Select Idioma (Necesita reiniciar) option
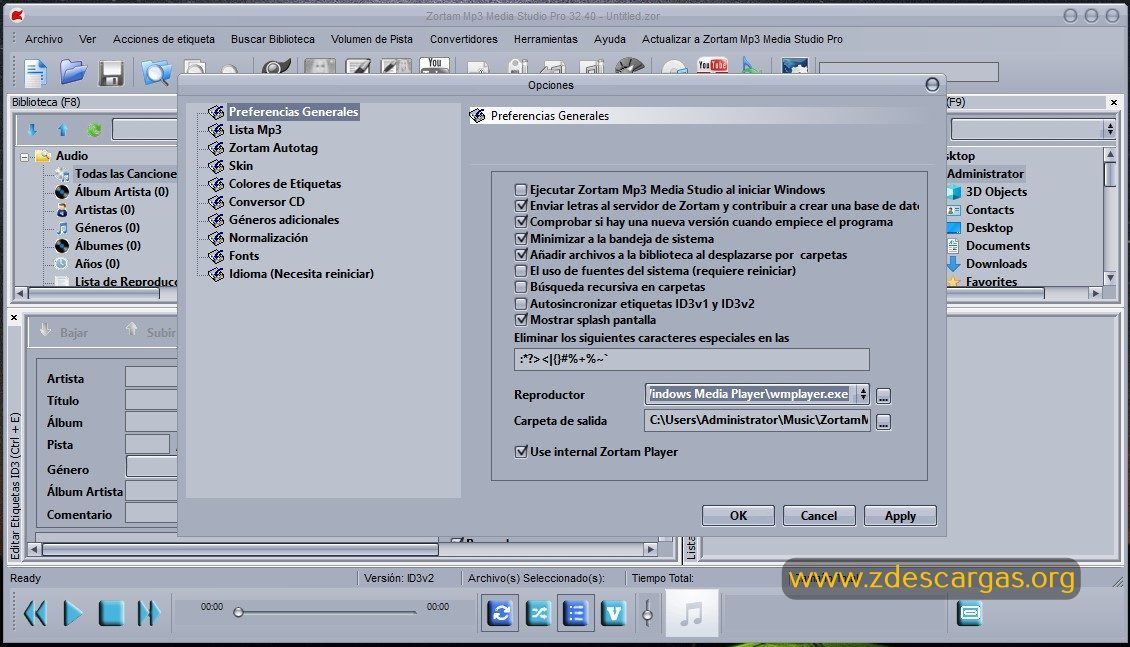Screen dimensions: 1130x647 coord(301,274)
